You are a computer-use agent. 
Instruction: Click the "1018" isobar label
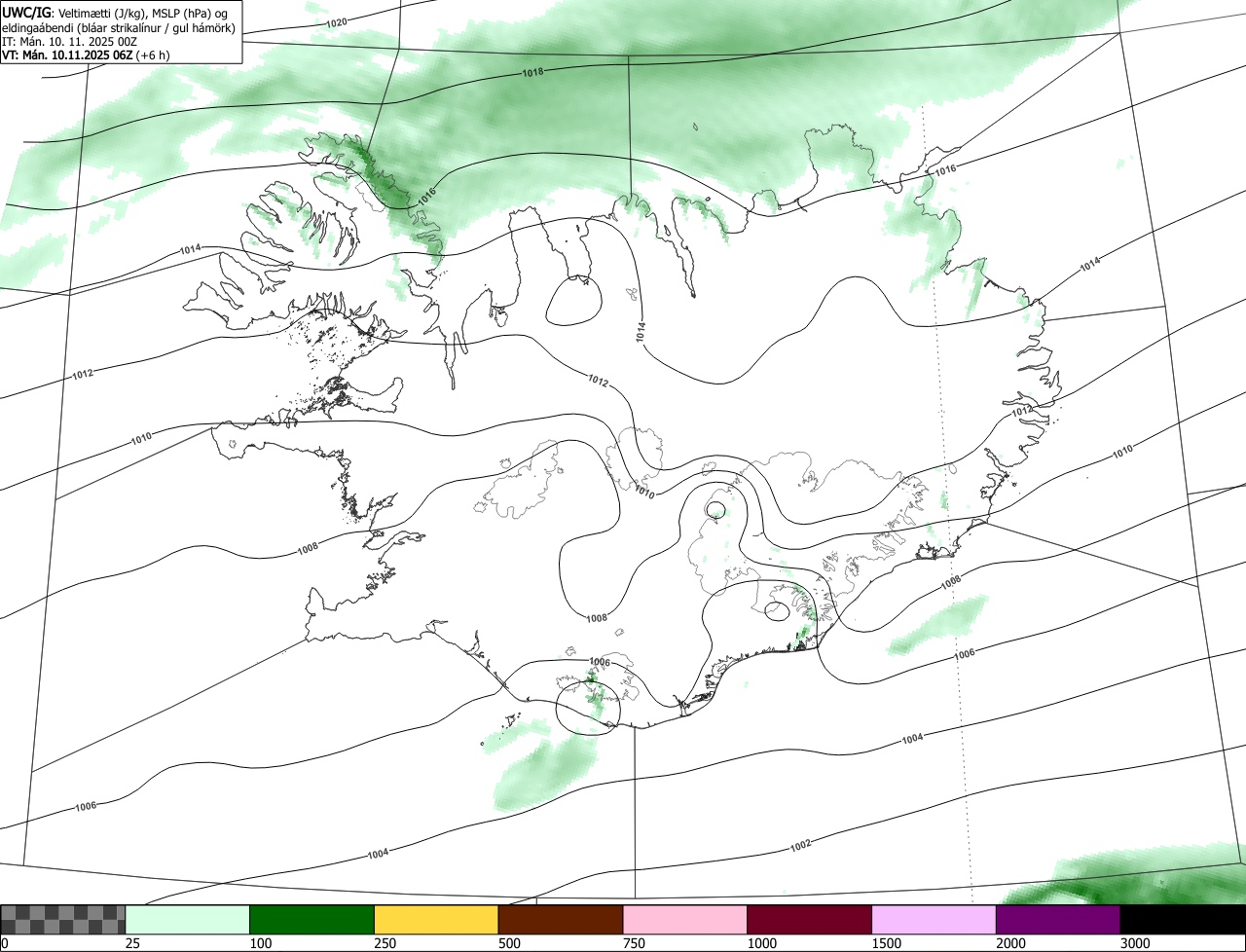pos(532,73)
